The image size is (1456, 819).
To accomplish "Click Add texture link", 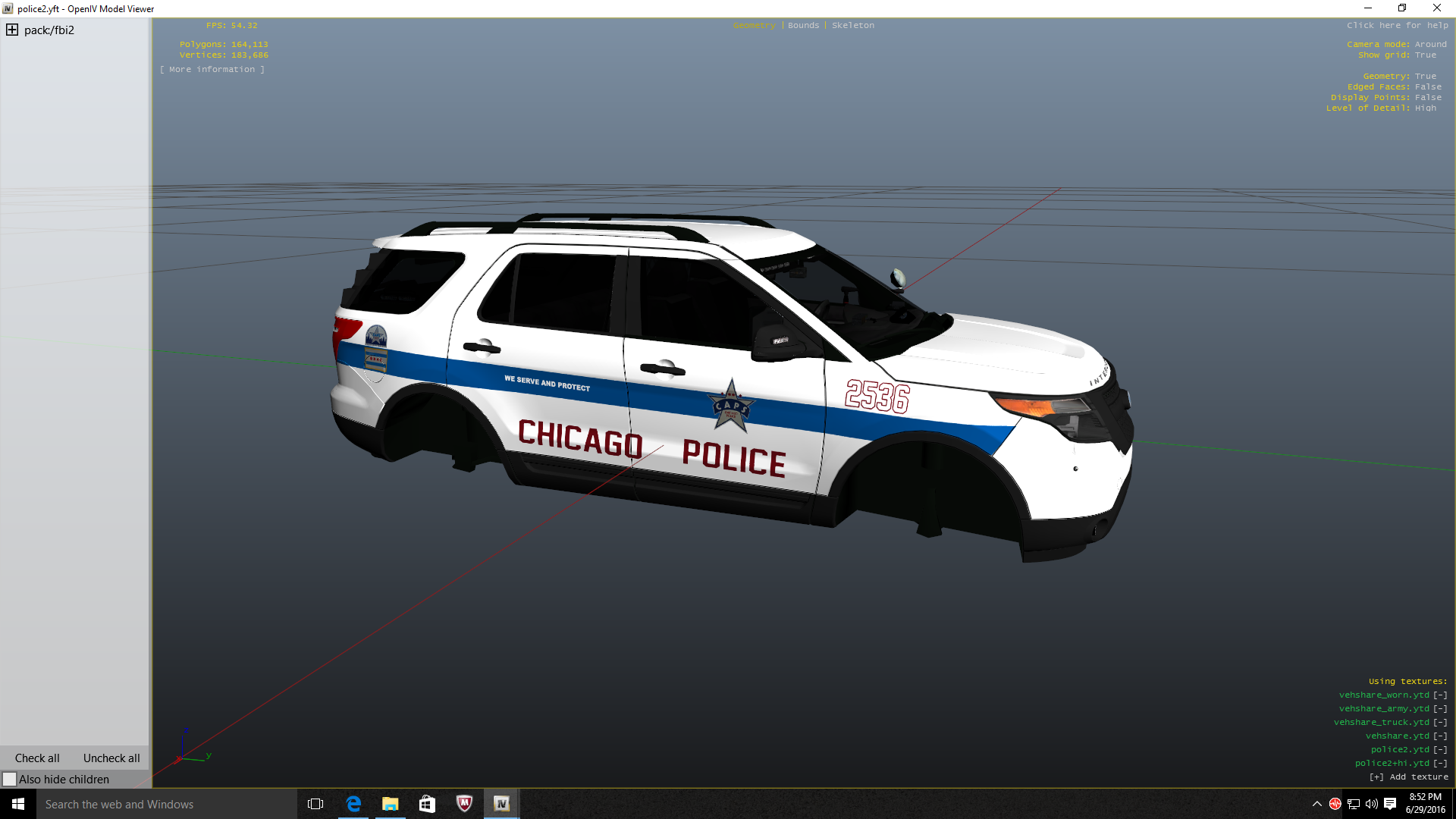I will [x=1409, y=777].
